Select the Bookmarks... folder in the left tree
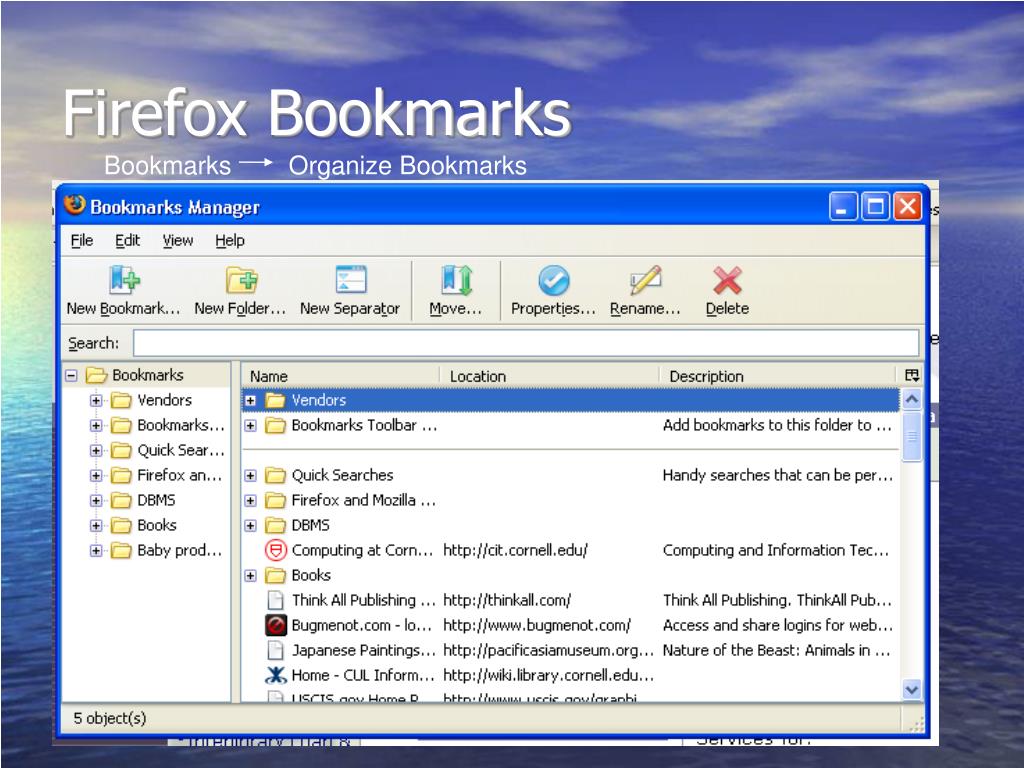 click(181, 425)
